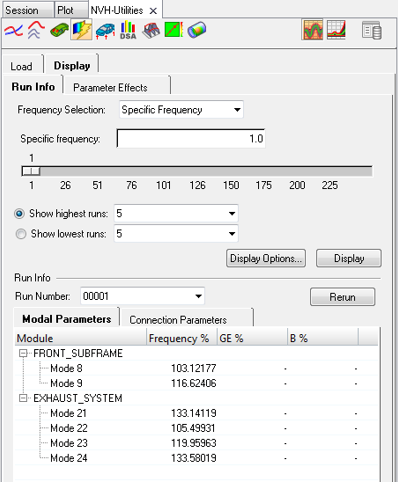Click the frequency value 116.62406
Image resolution: width=398 pixels, height=482 pixels.
tap(194, 383)
